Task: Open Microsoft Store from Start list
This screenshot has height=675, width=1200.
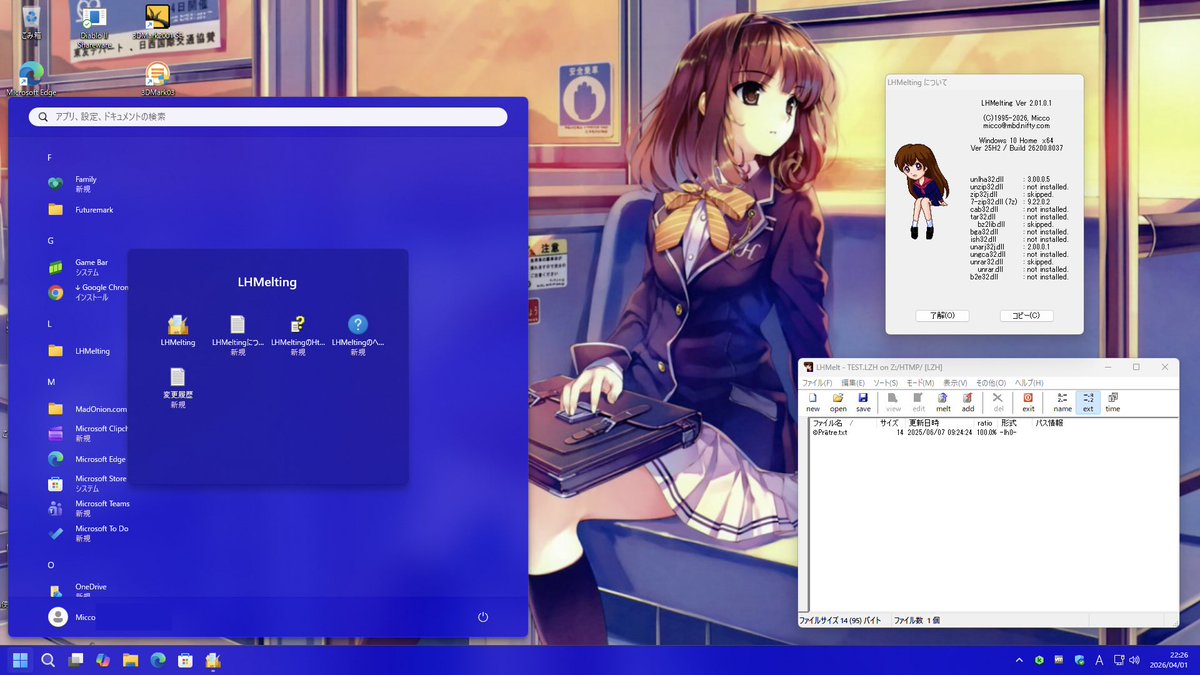Action: [88, 483]
